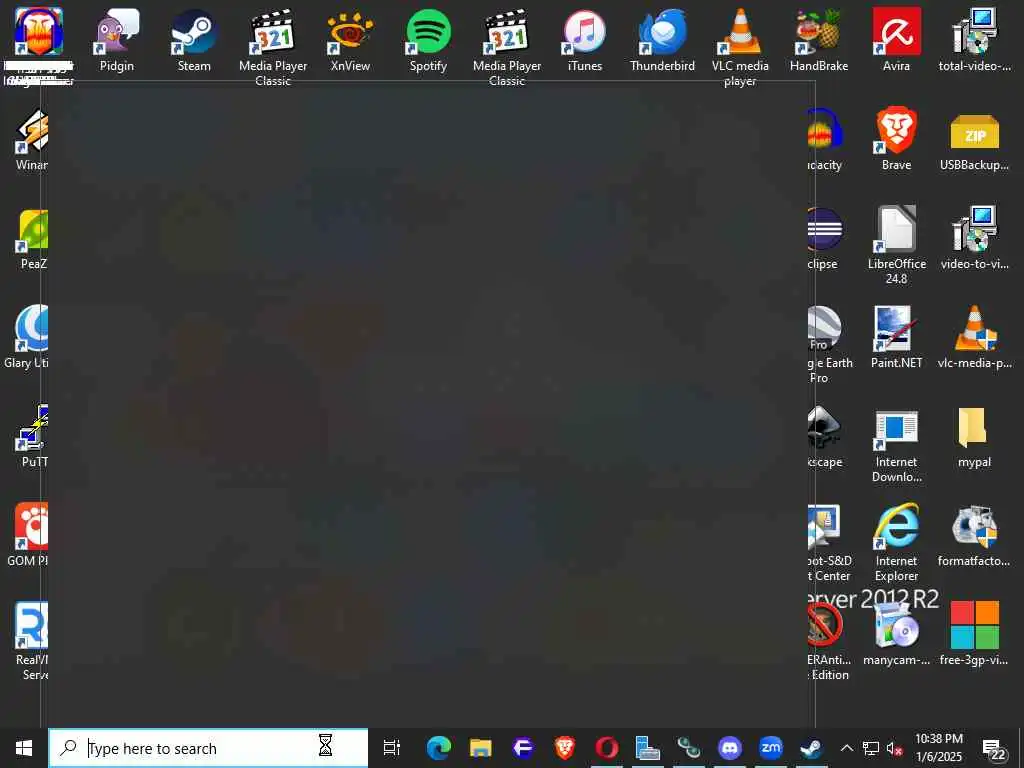Select the USBBackup... ZIP file
The image size is (1024, 768).
click(x=974, y=139)
